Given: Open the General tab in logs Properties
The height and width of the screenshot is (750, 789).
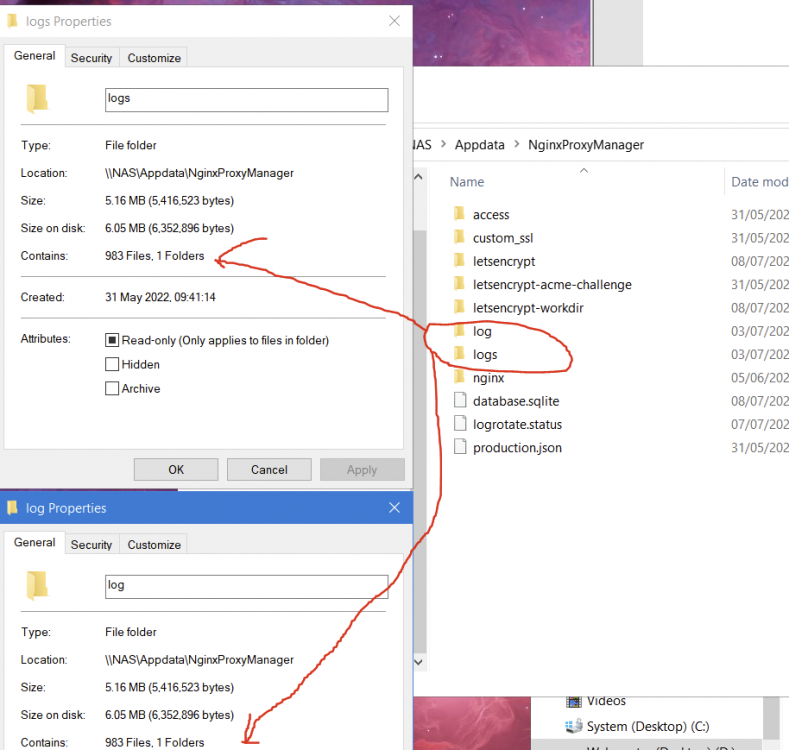Looking at the screenshot, I should pyautogui.click(x=34, y=56).
